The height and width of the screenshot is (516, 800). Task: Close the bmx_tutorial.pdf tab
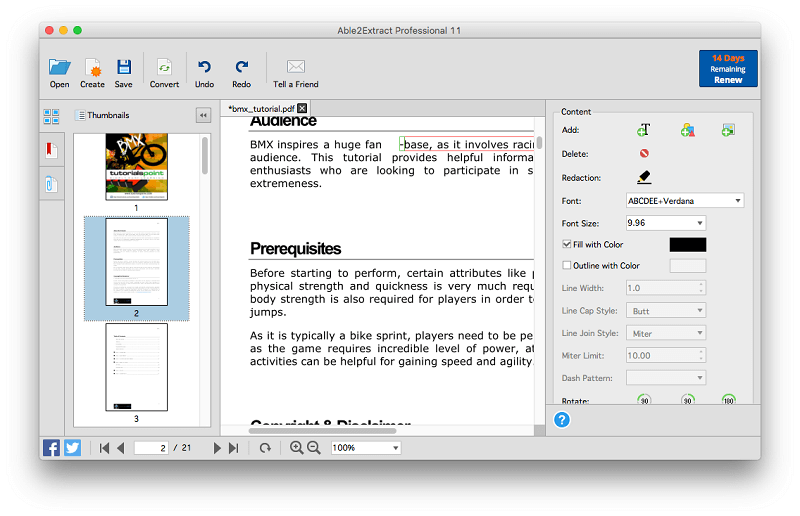302,108
